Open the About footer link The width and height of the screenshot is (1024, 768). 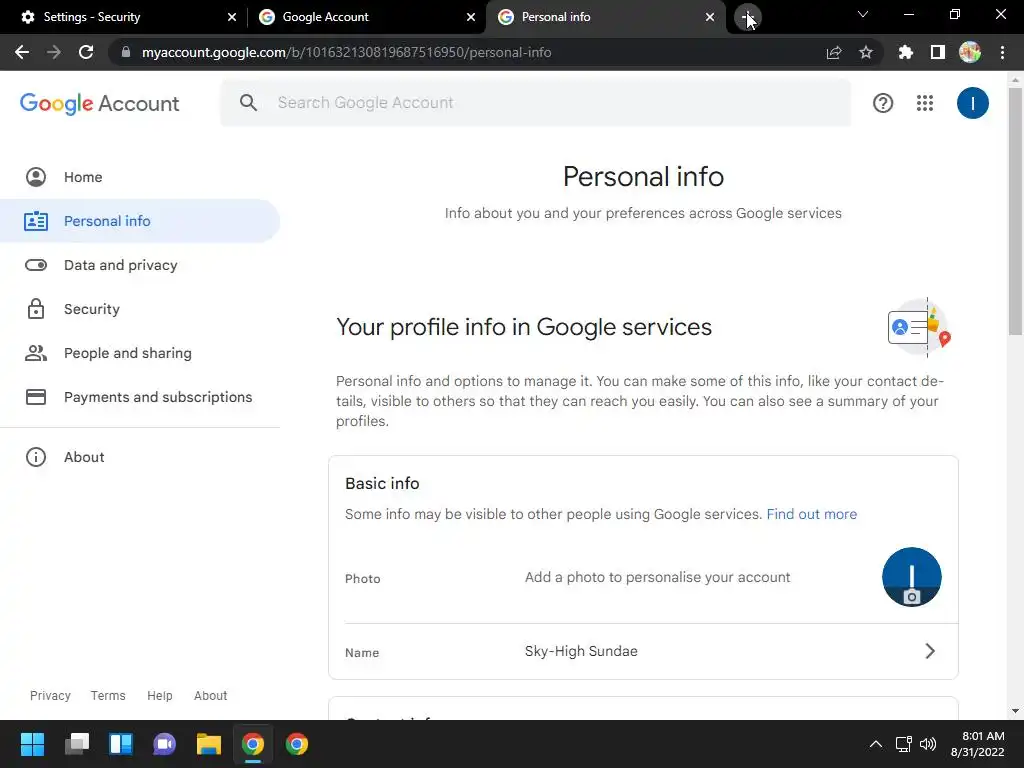210,696
